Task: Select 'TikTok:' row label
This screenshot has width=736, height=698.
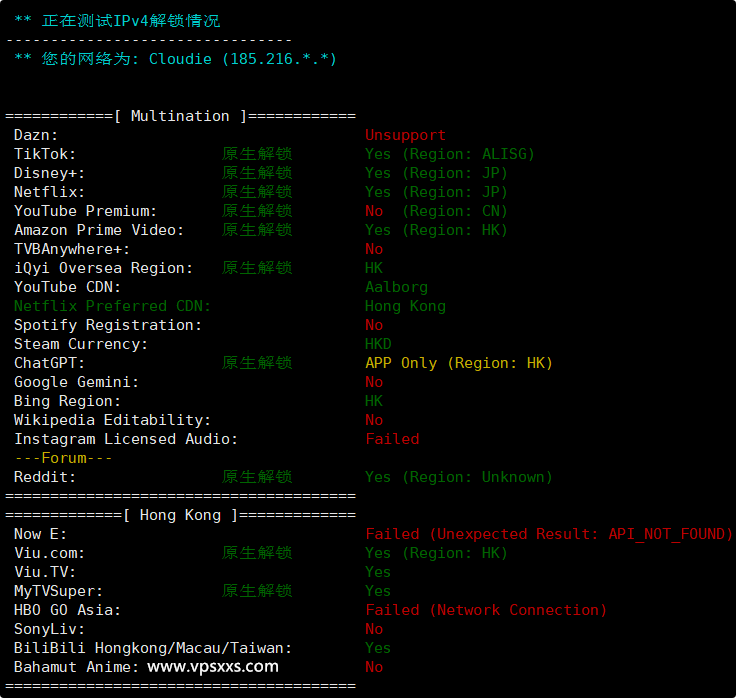Action: (45, 154)
